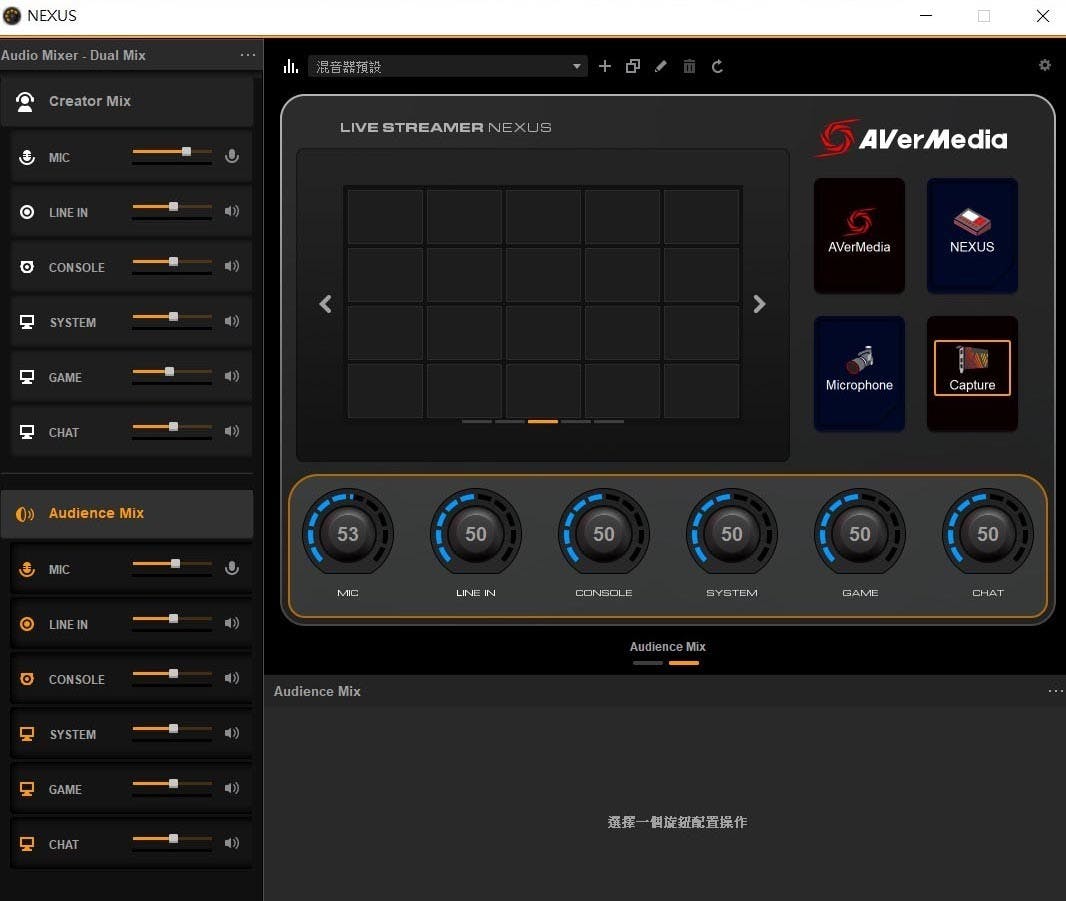Click the top-left empty touch panel cell
This screenshot has height=901, width=1066.
[x=385, y=217]
